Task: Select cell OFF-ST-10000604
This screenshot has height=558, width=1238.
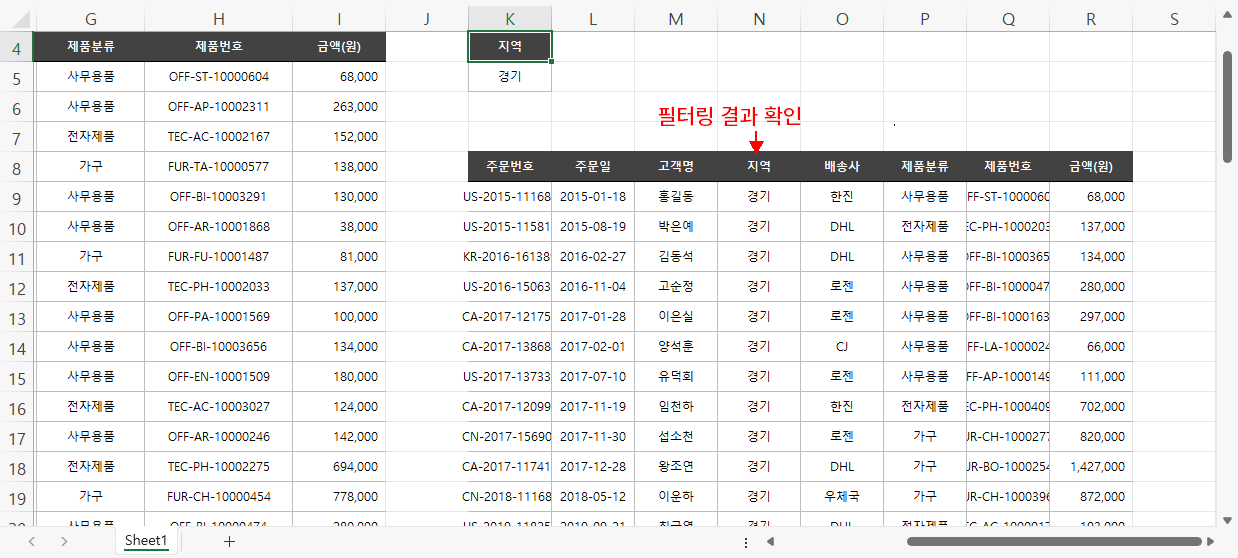Action: point(218,76)
